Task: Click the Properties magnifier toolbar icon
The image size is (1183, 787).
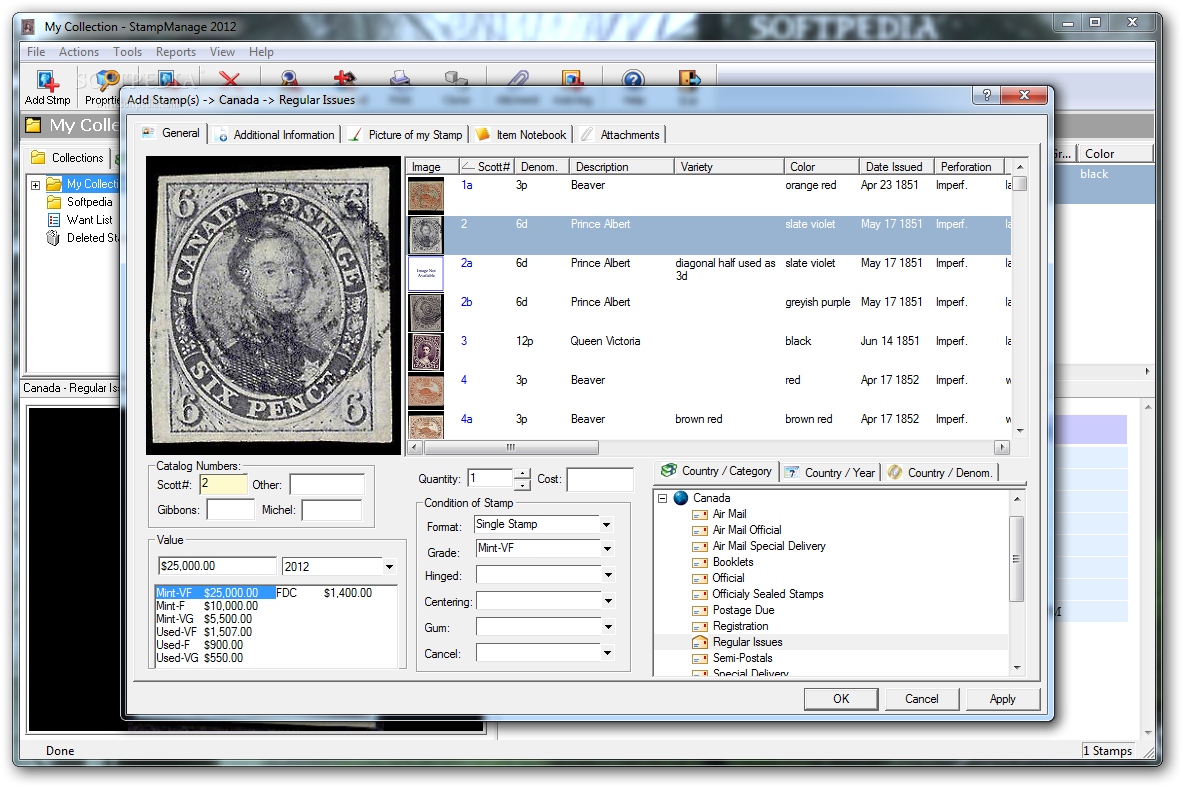Action: (x=107, y=80)
